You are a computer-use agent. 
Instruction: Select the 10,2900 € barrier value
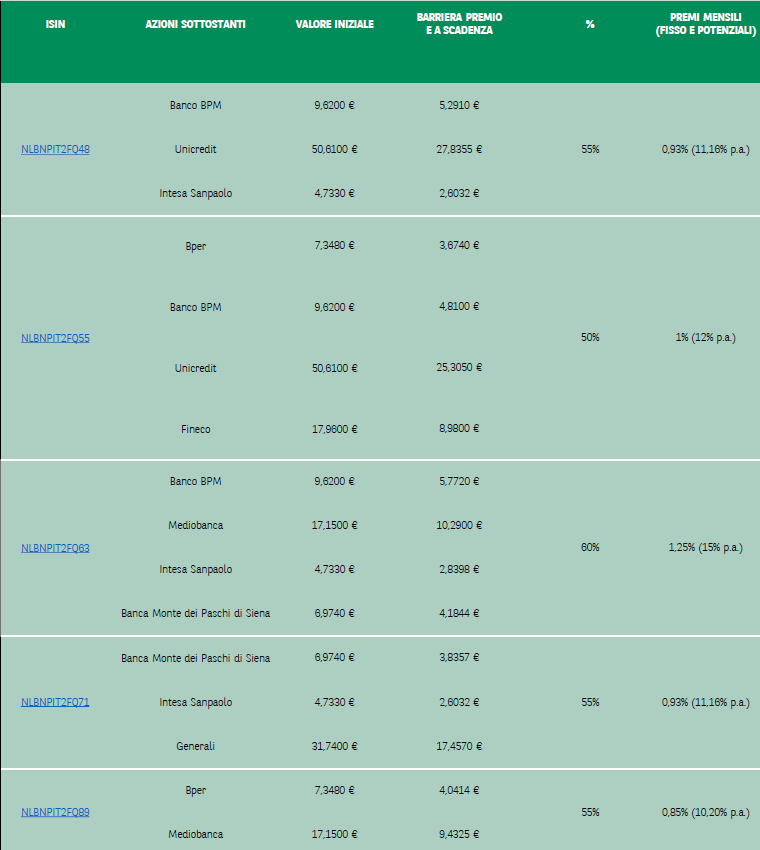(459, 525)
